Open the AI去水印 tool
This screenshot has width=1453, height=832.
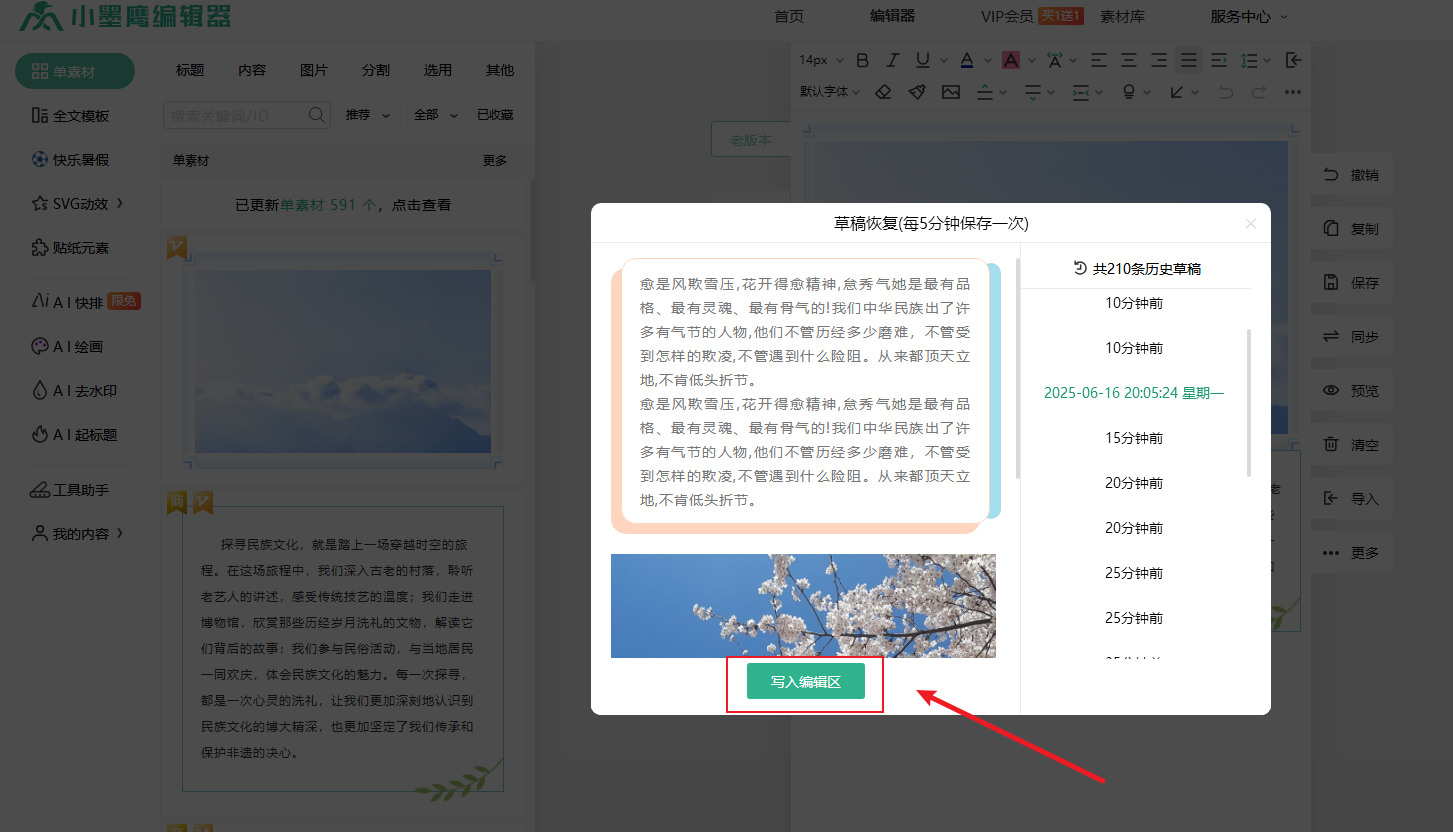click(74, 390)
